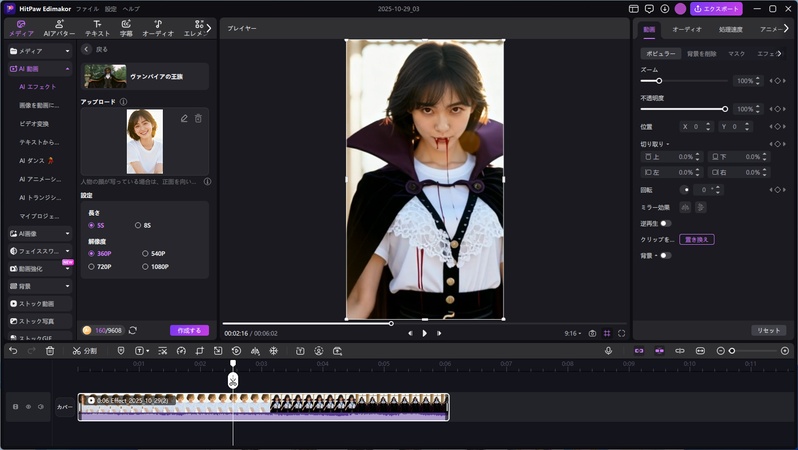This screenshot has height=450, width=798.
Task: Click the カバー cover button on the timeline track
Action: pos(65,407)
